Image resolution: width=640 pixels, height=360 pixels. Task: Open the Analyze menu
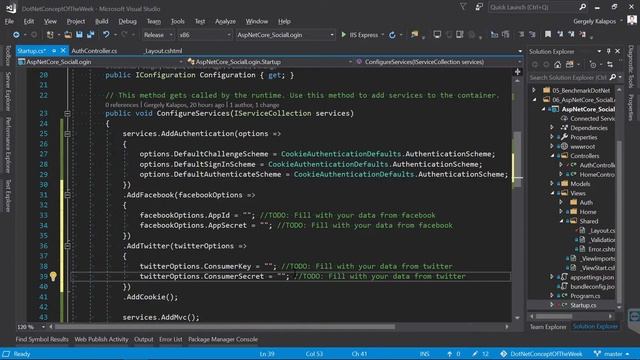tap(225, 21)
